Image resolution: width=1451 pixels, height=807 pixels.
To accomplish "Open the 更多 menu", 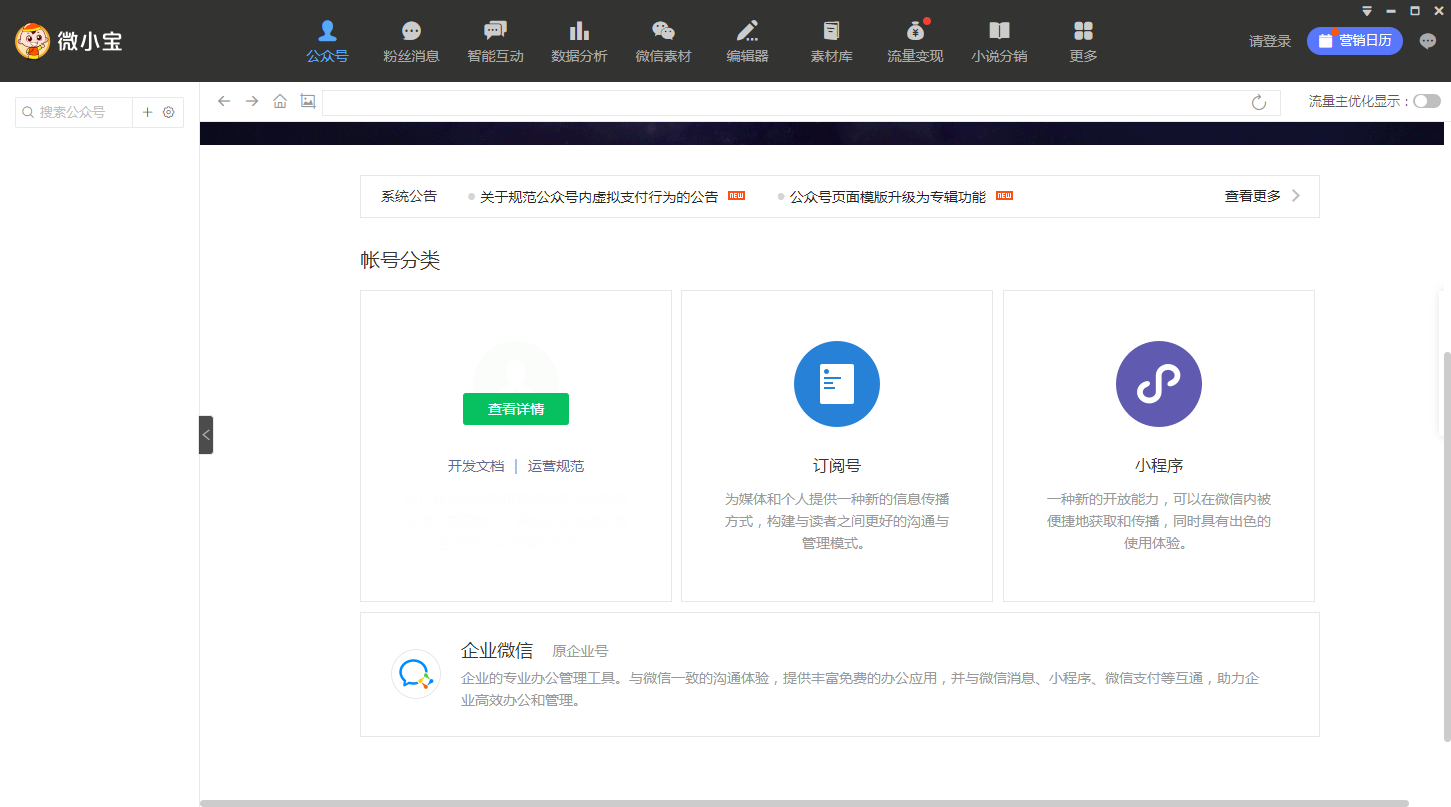I will 1083,42.
